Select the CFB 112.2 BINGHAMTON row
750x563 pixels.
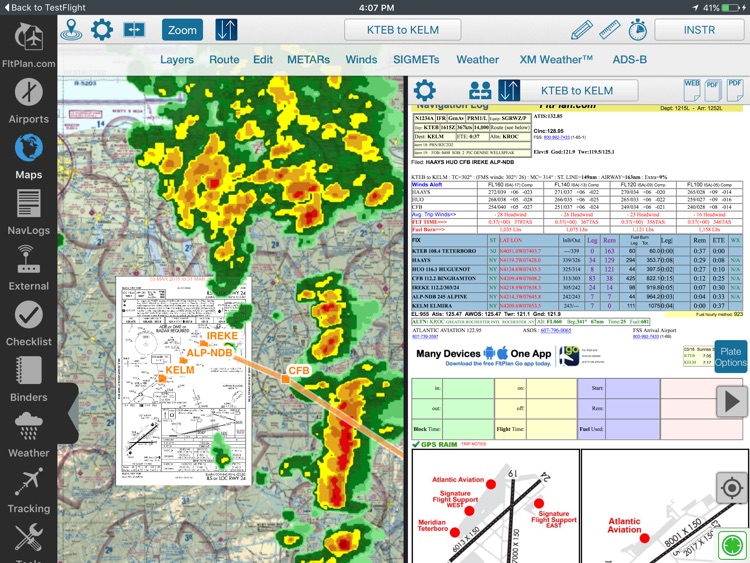(x=577, y=278)
